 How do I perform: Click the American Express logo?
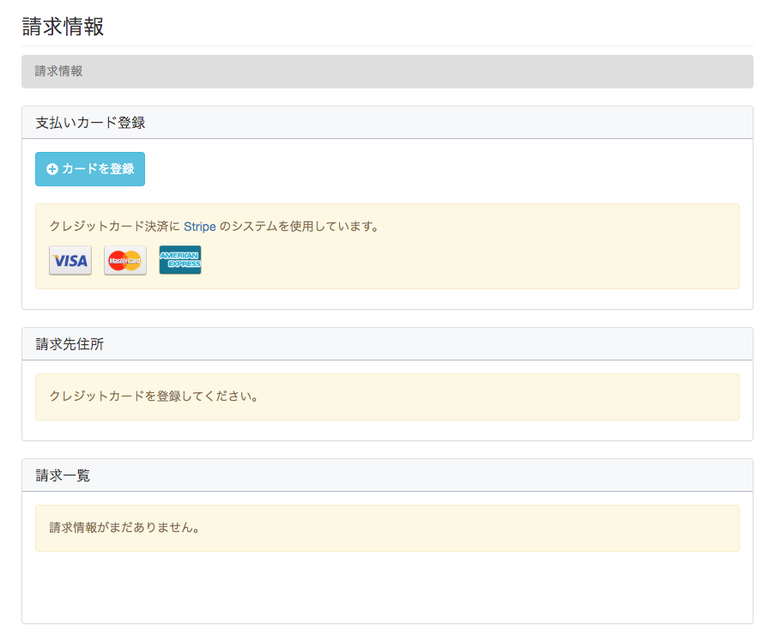[180, 260]
